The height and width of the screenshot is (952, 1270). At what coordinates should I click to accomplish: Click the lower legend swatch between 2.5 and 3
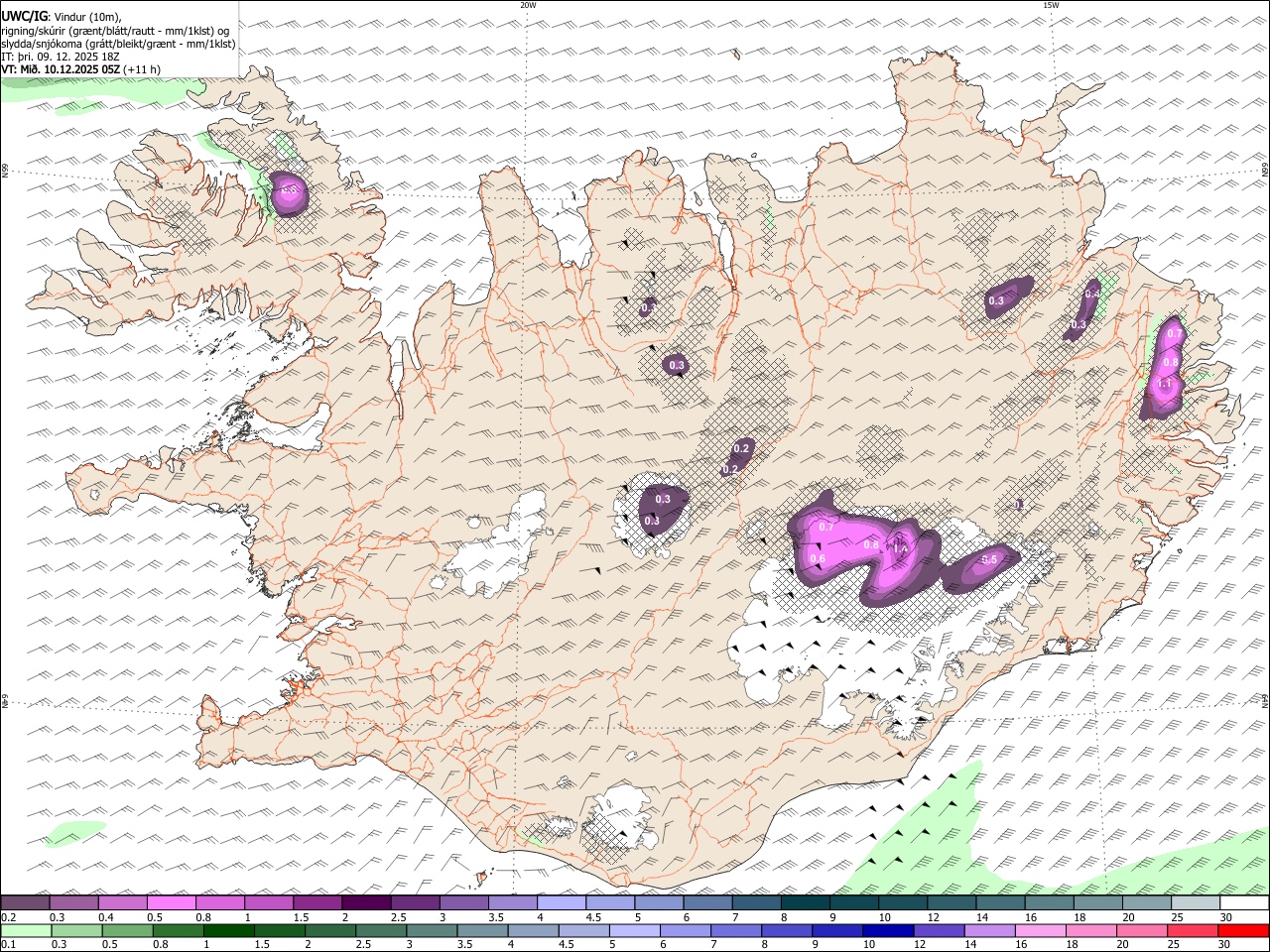[x=381, y=930]
